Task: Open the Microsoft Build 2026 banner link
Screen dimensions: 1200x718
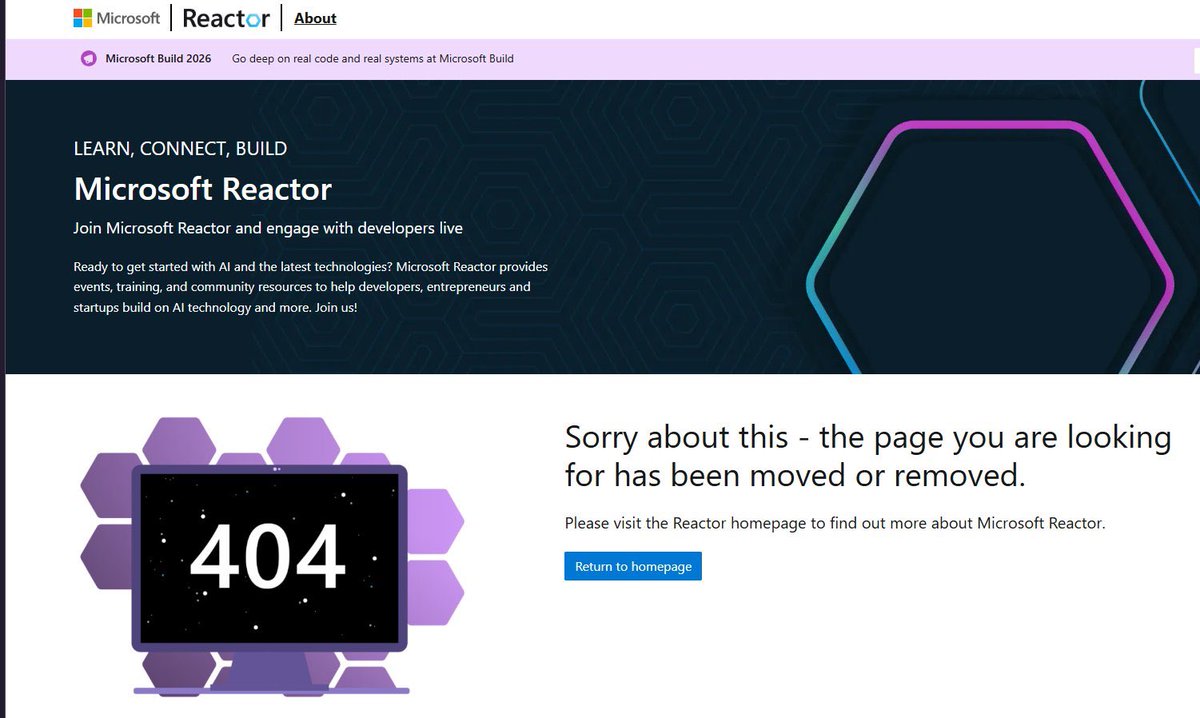Action: 158,59
